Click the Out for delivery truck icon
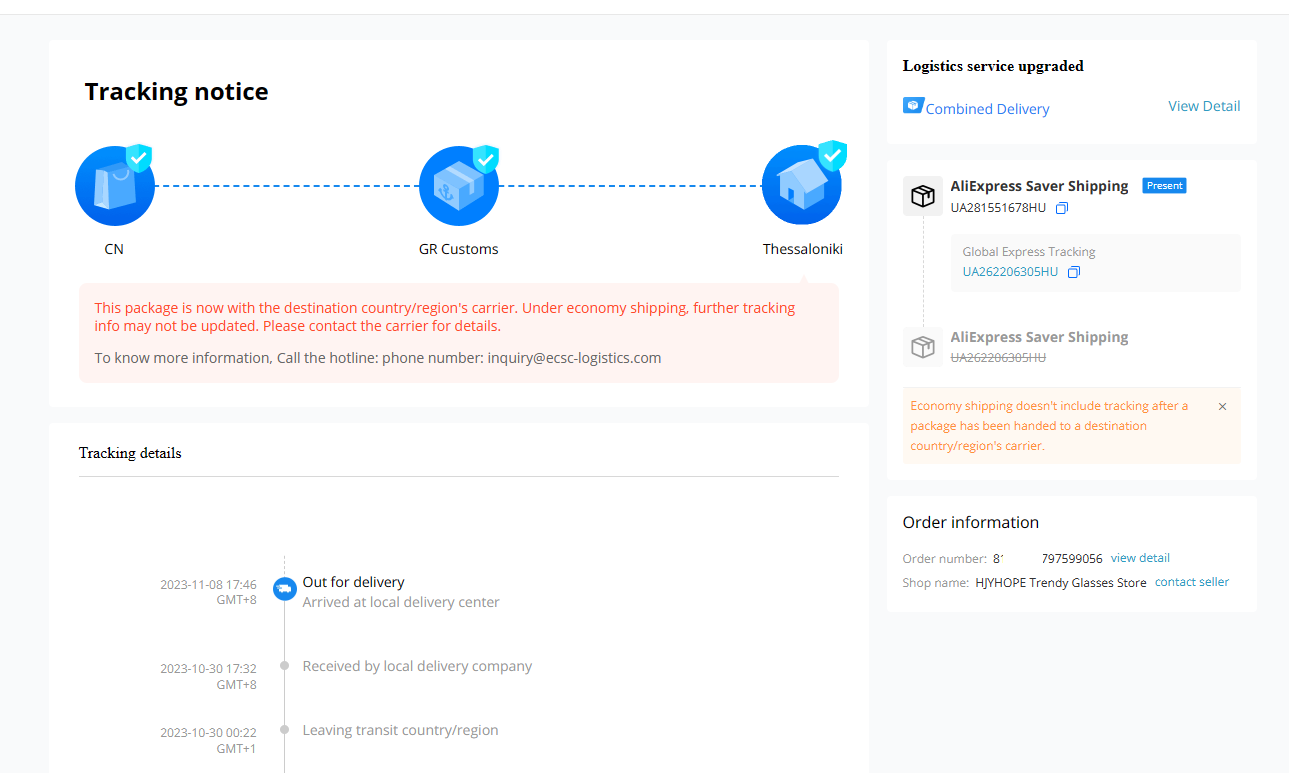Screen dimensions: 1289x773 (284, 589)
